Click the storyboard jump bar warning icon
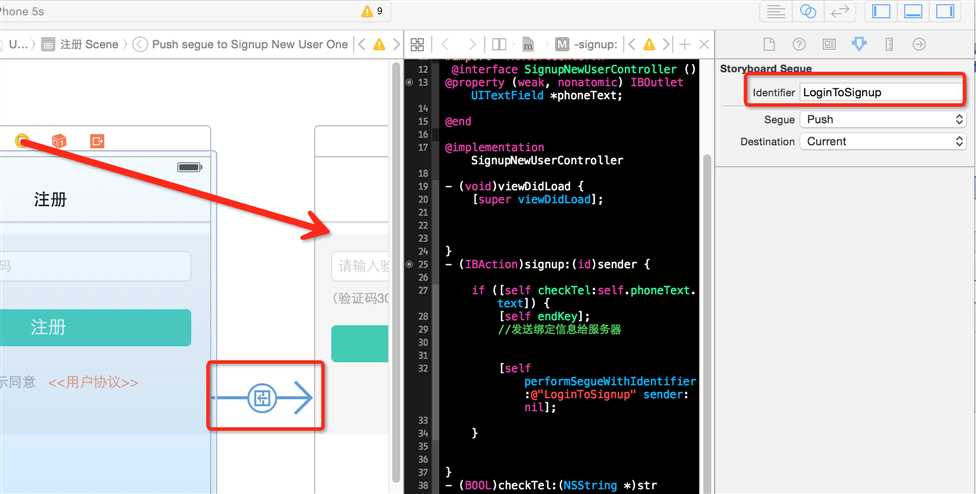The height and width of the screenshot is (494, 976). 379,44
